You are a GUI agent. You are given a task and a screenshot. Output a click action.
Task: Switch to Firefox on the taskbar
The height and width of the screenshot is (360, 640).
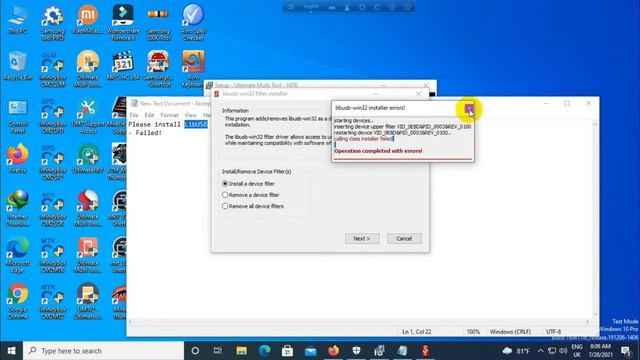pos(333,351)
